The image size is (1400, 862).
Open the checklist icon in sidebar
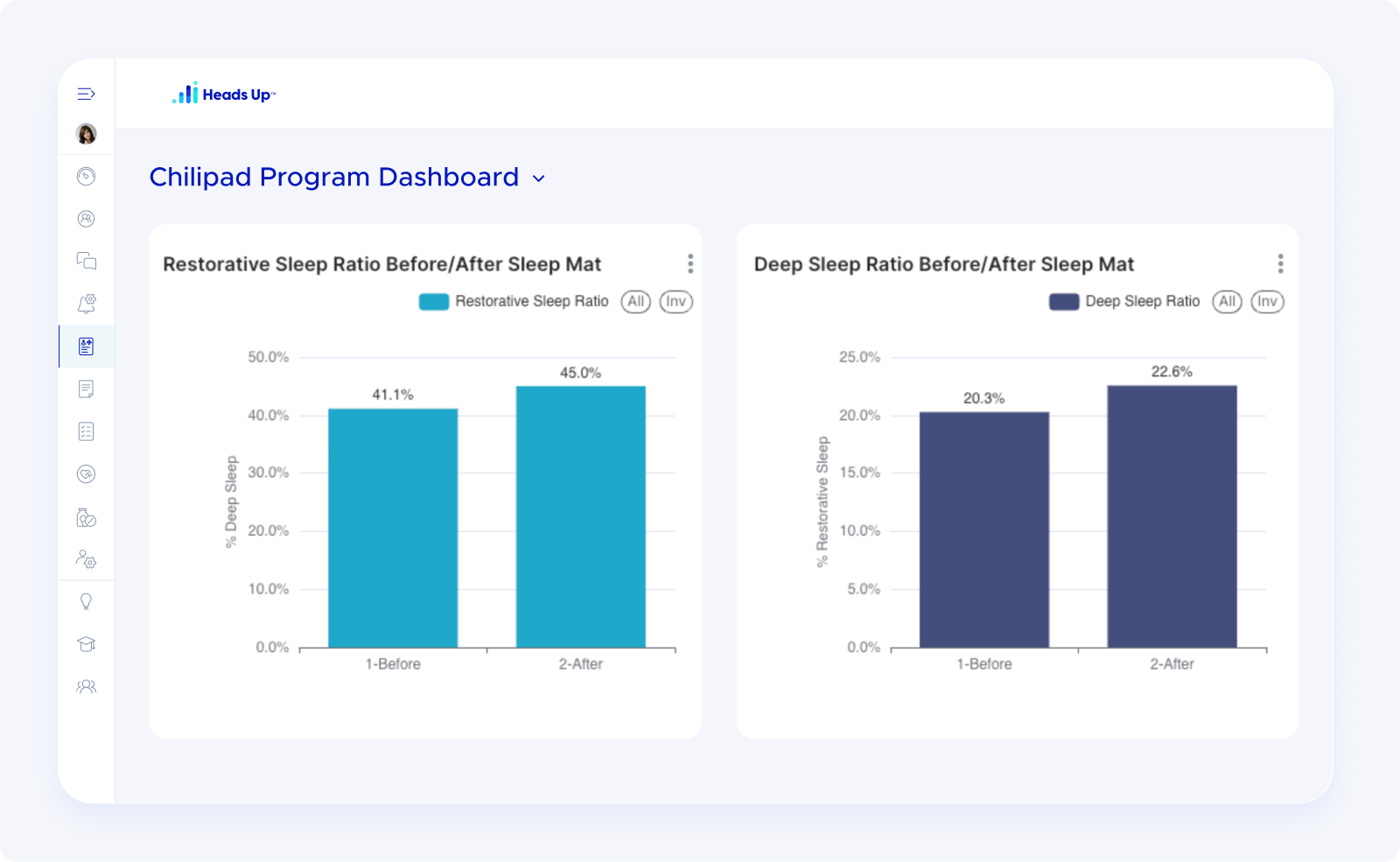coord(86,431)
